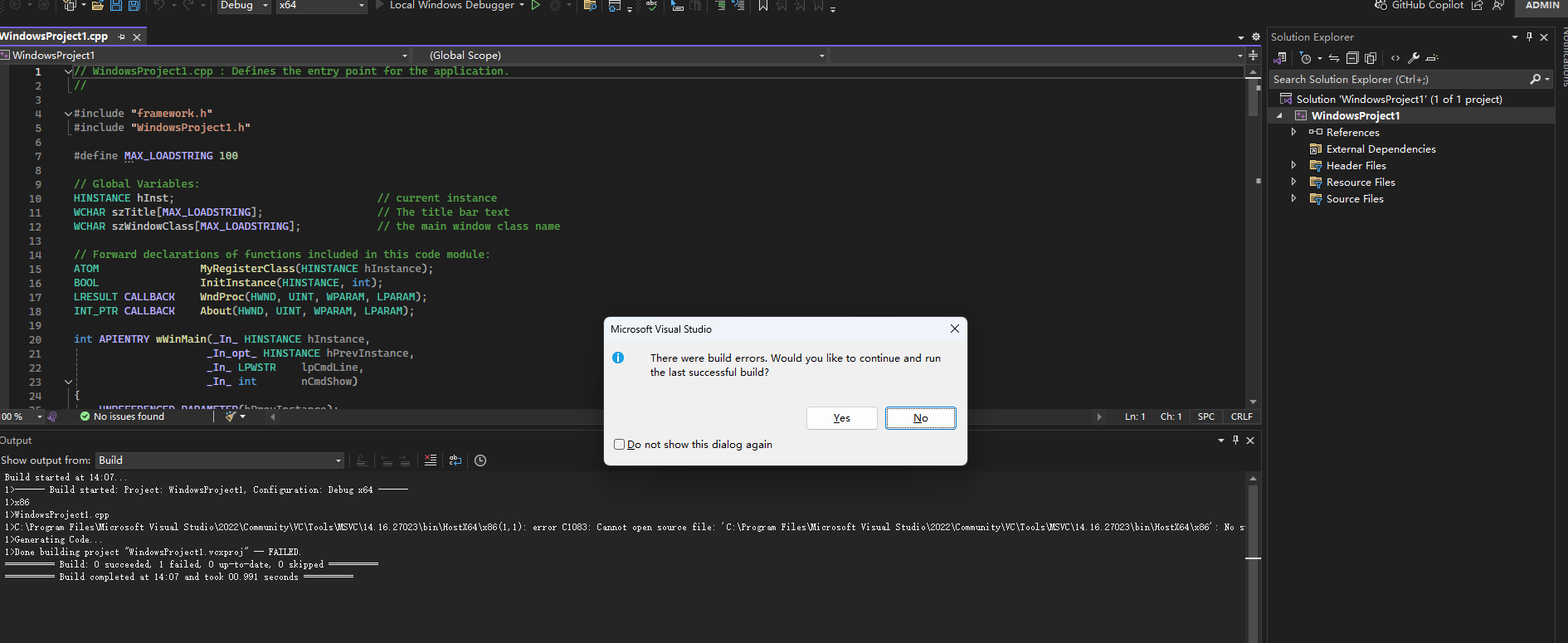Close the Output panel

coord(1250,441)
